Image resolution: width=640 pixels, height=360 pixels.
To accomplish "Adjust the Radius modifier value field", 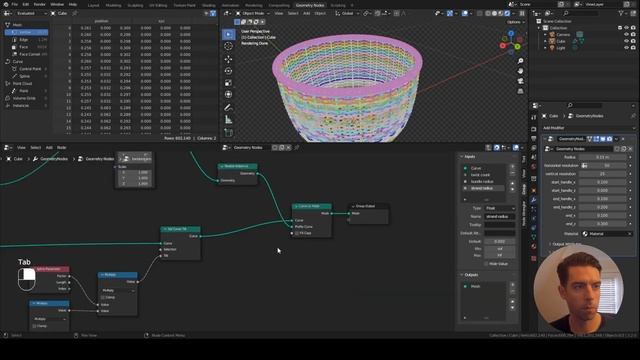I will pos(603,157).
